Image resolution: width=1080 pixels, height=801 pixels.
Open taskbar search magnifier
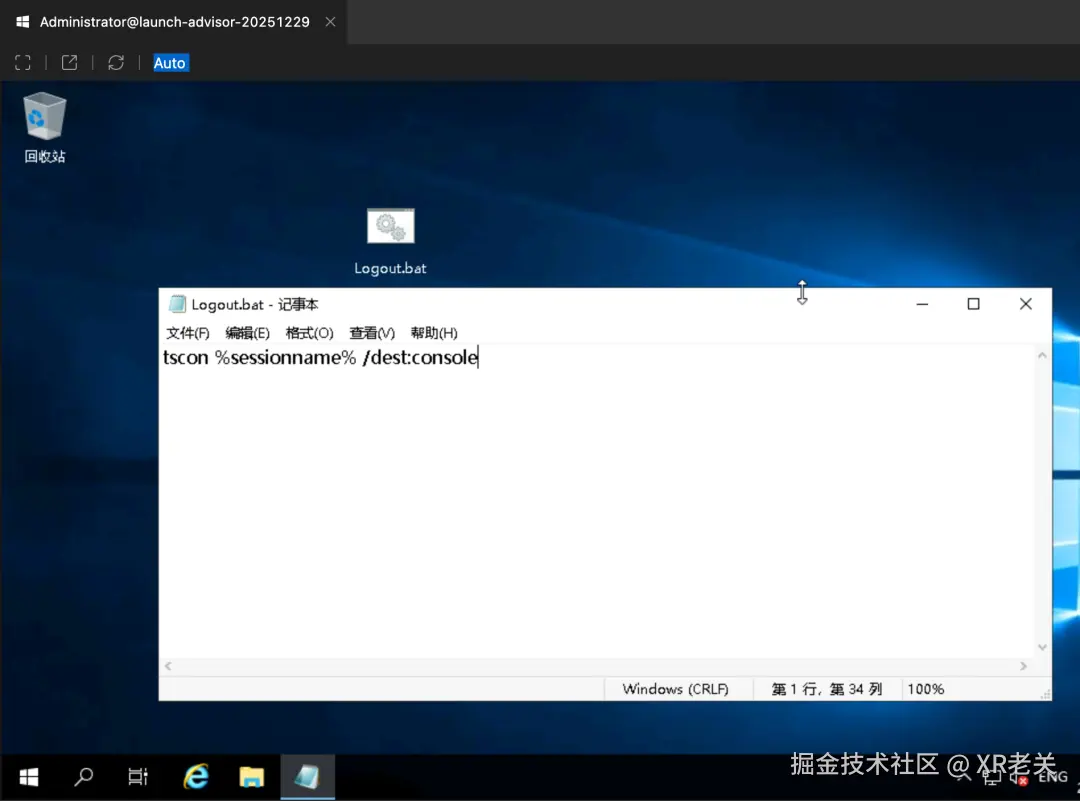point(83,778)
